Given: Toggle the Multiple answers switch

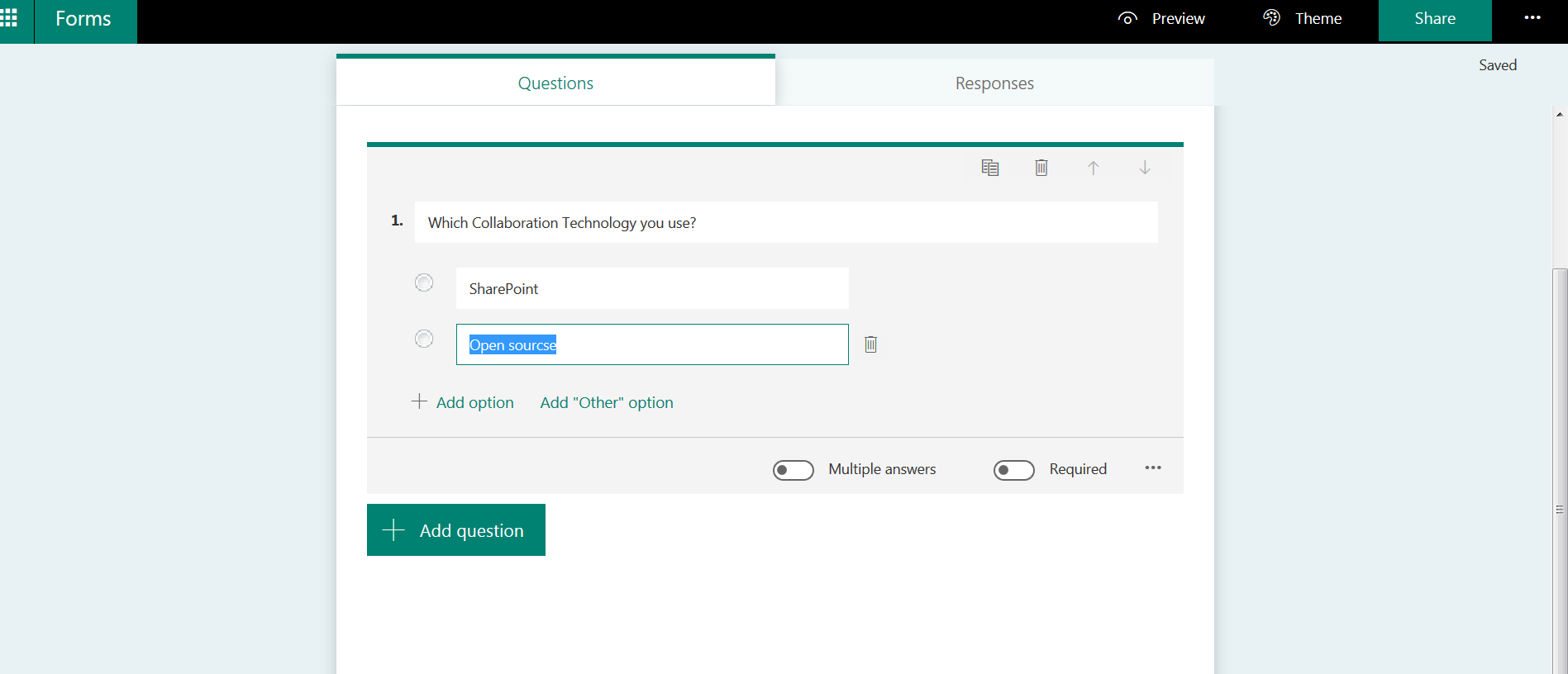Looking at the screenshot, I should point(793,470).
